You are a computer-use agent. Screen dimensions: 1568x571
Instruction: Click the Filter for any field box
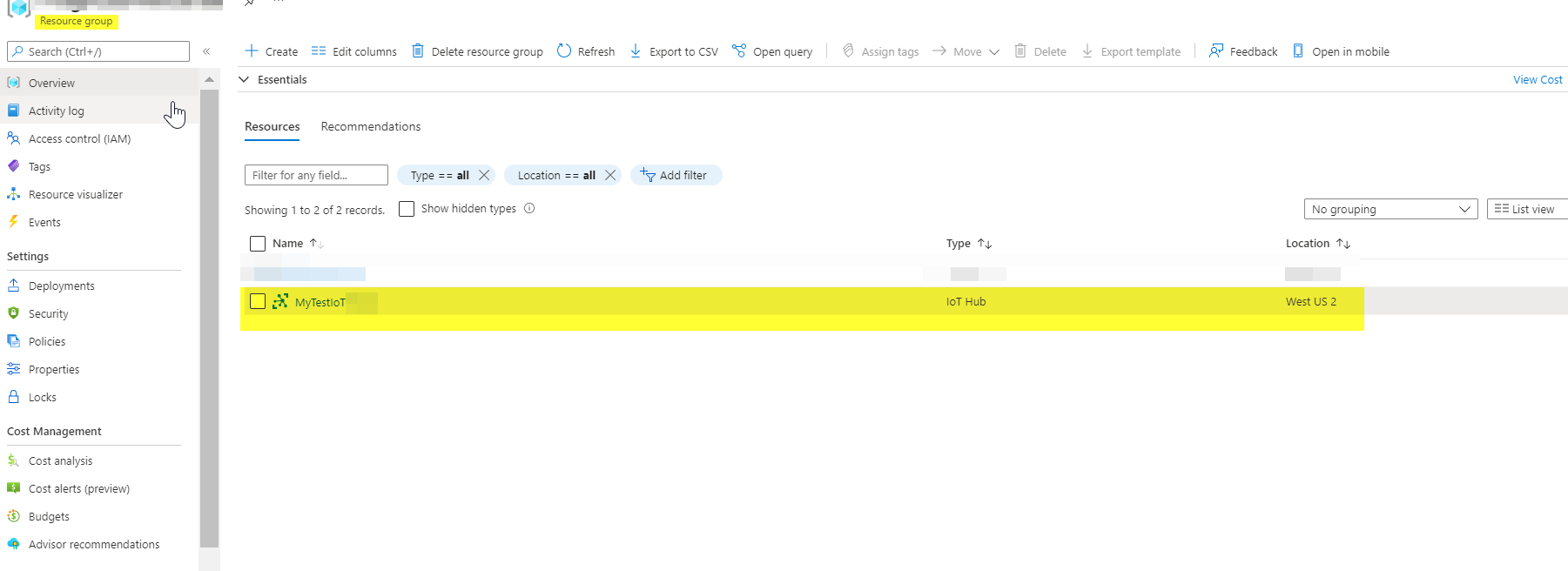316,175
